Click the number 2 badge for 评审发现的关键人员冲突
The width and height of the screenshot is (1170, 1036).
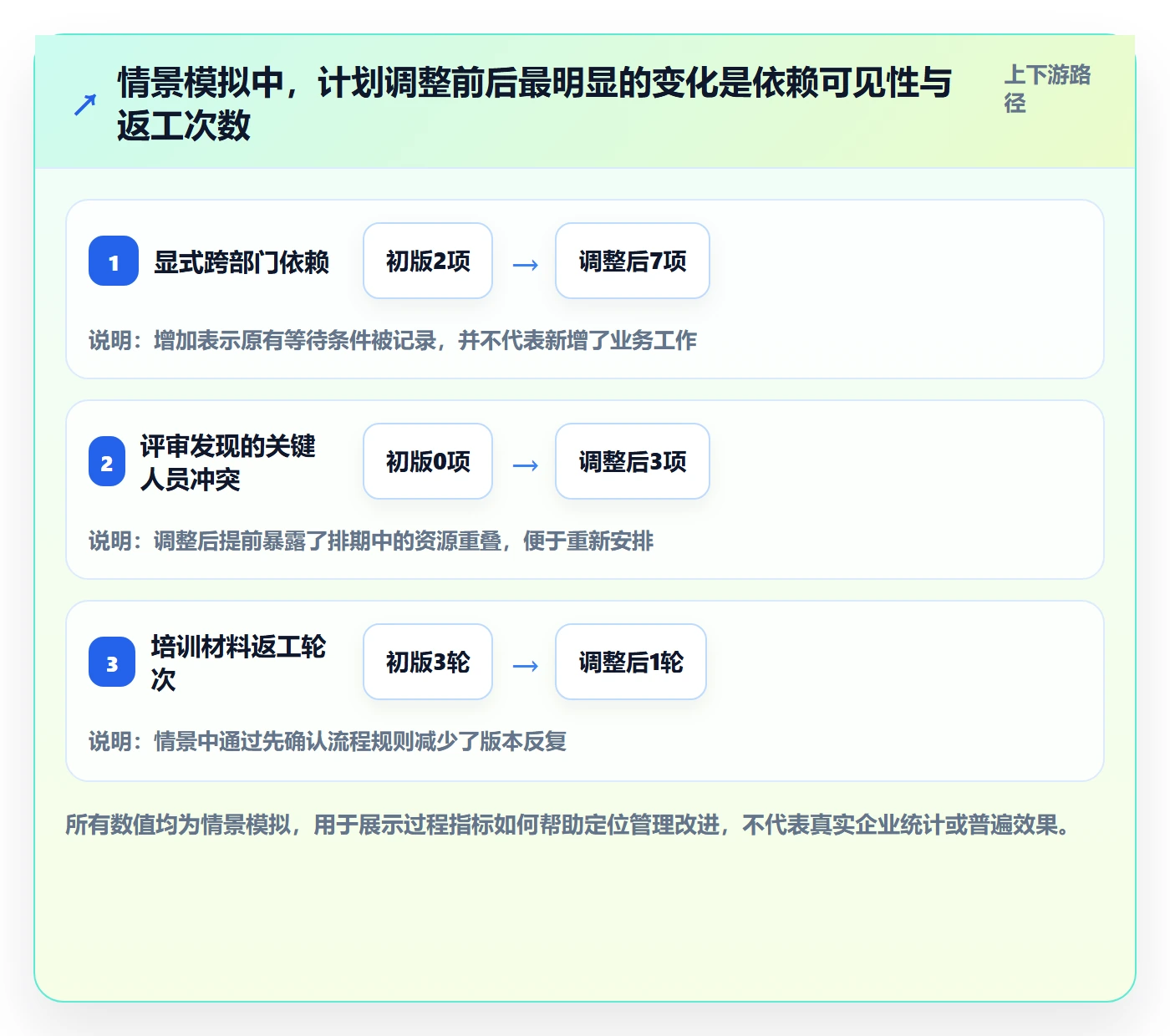(107, 461)
